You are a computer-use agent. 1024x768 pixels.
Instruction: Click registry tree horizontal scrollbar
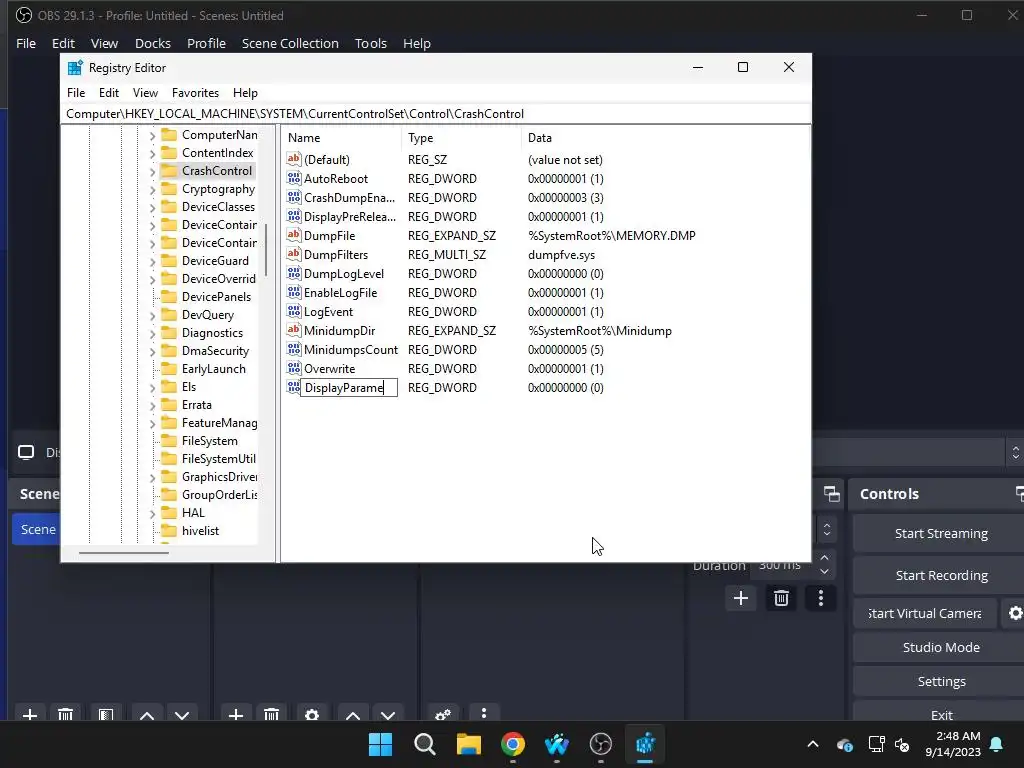pos(123,552)
